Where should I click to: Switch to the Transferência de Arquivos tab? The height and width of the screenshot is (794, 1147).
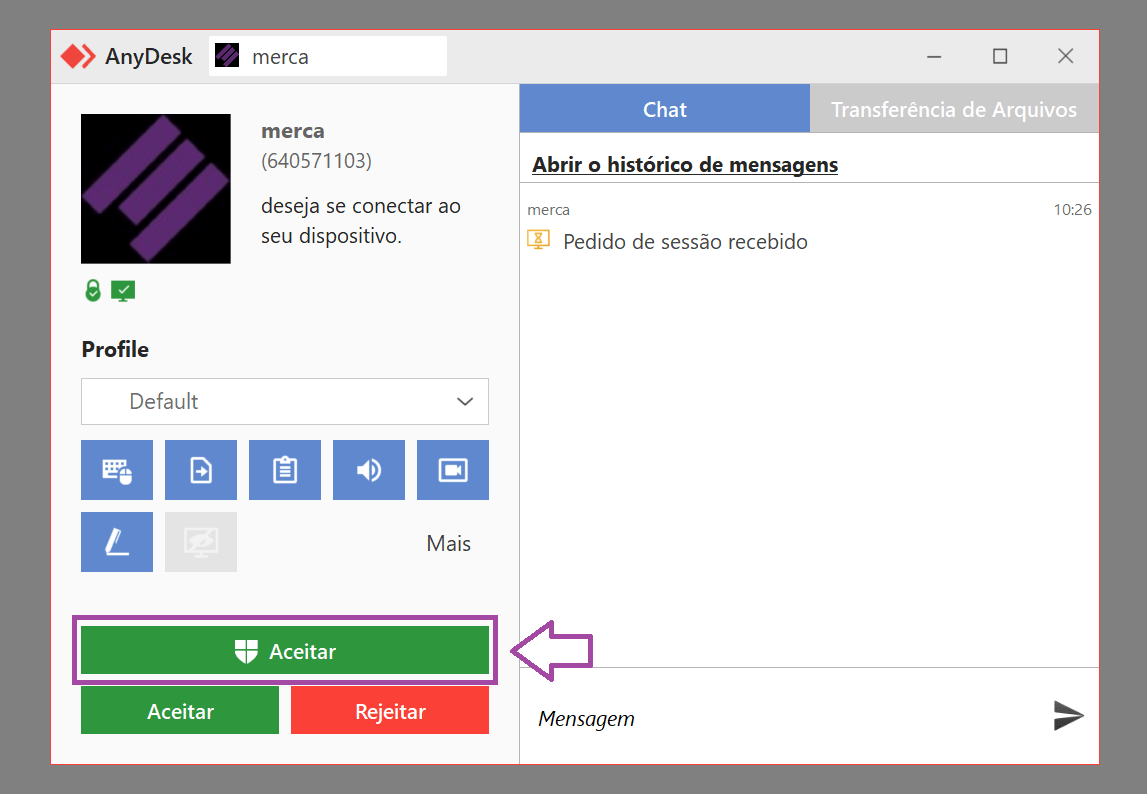[954, 108]
